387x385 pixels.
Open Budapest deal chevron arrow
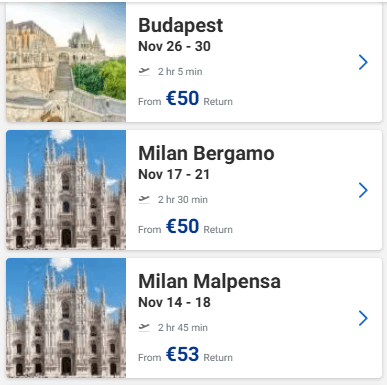tap(363, 62)
